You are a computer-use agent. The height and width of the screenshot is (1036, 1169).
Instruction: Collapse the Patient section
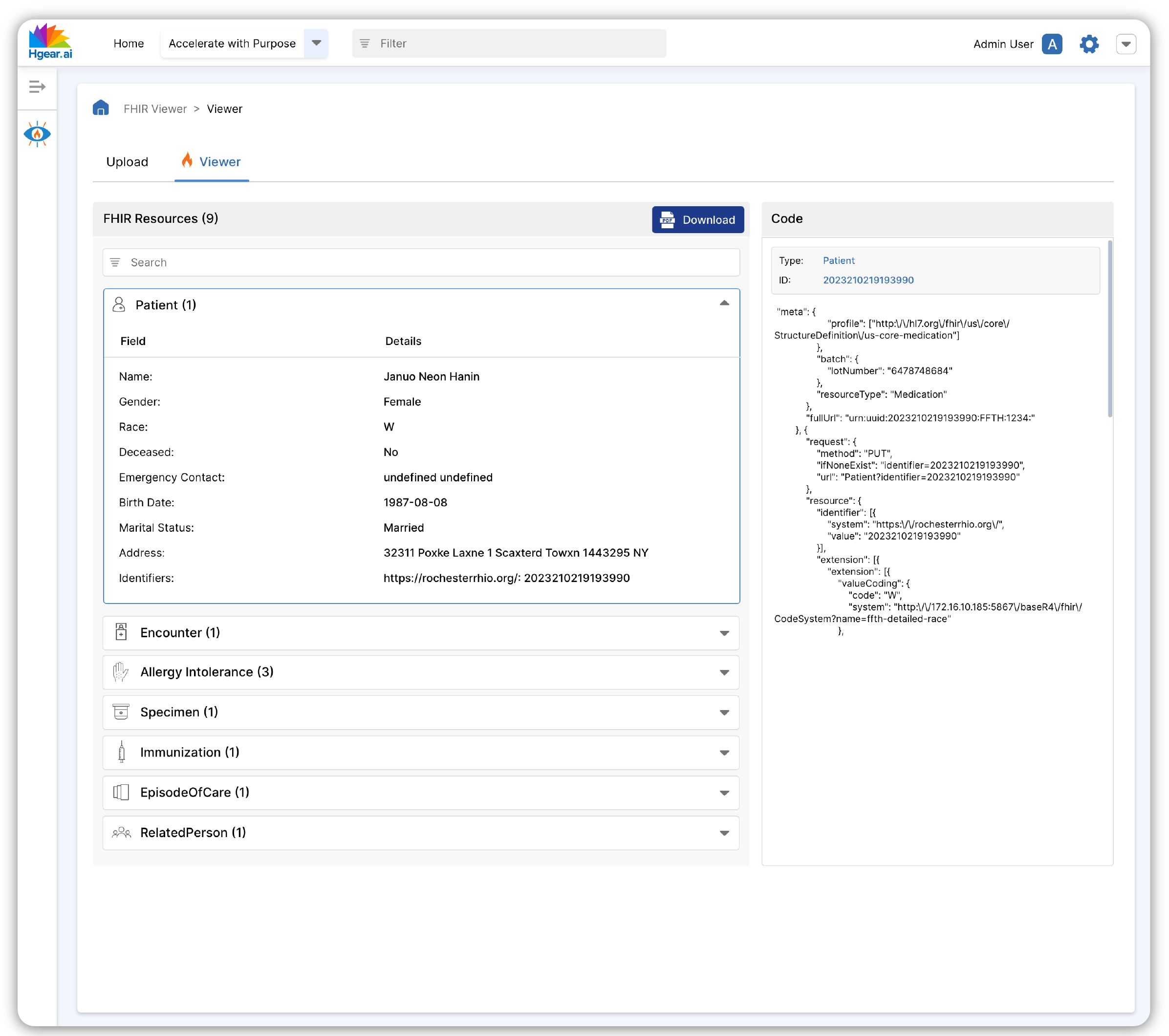click(724, 302)
